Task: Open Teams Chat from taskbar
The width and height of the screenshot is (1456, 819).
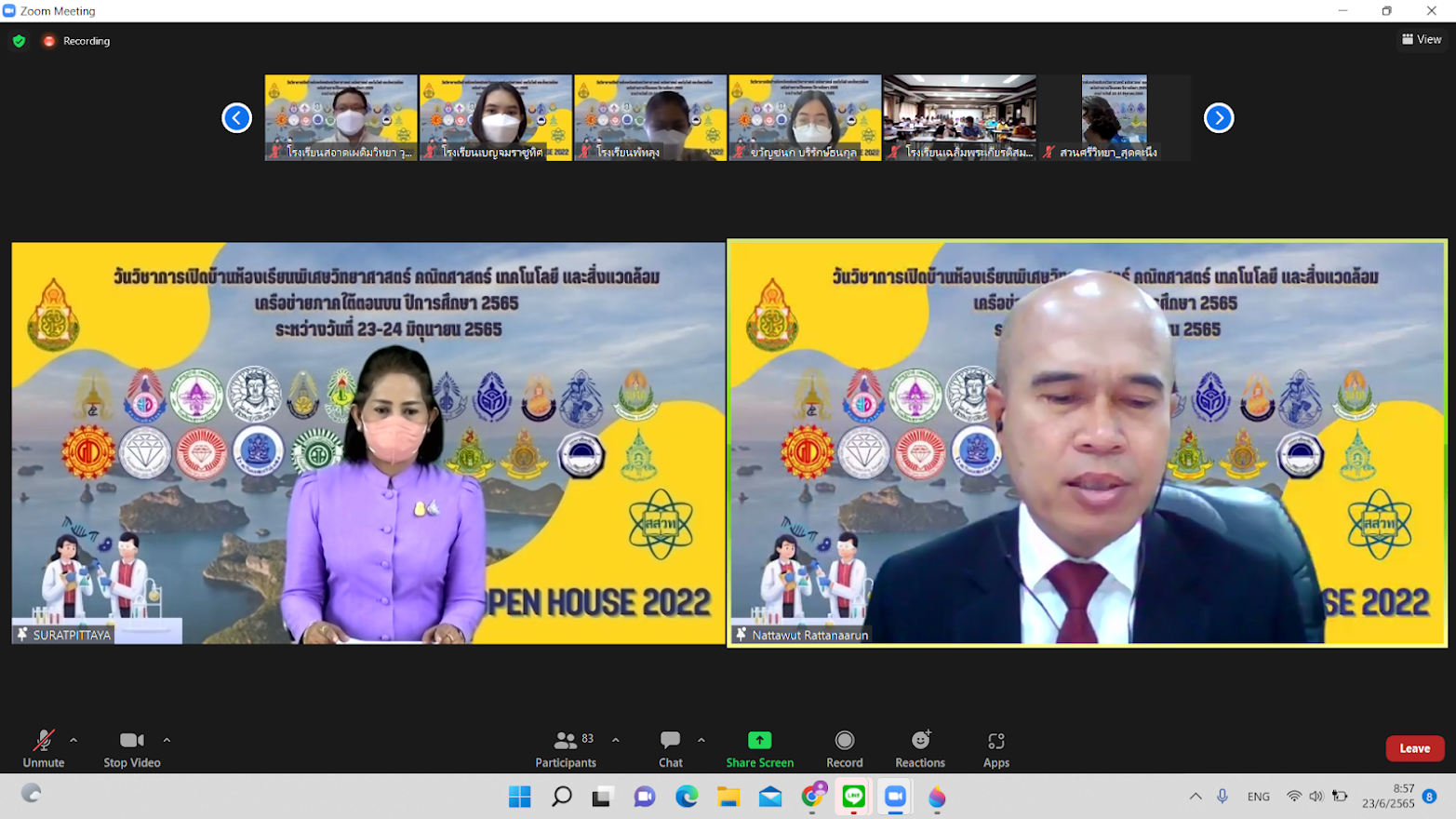Action: [645, 797]
